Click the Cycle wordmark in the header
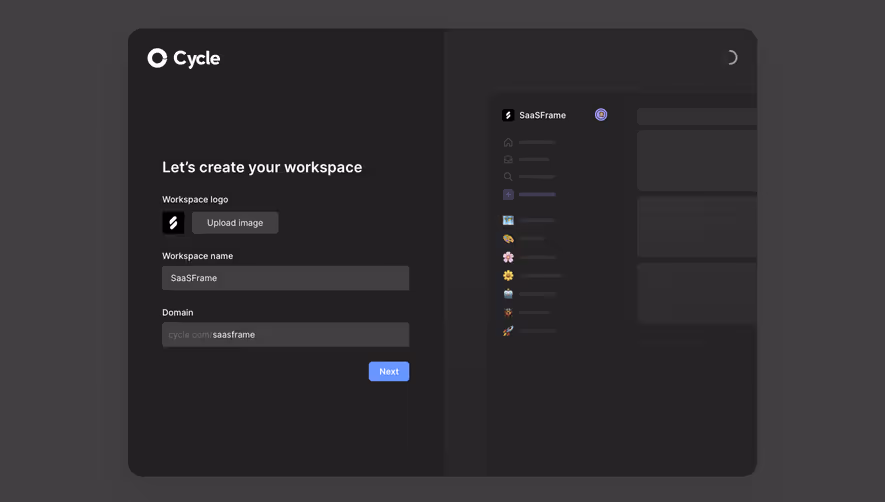The height and width of the screenshot is (502, 885). point(196,58)
